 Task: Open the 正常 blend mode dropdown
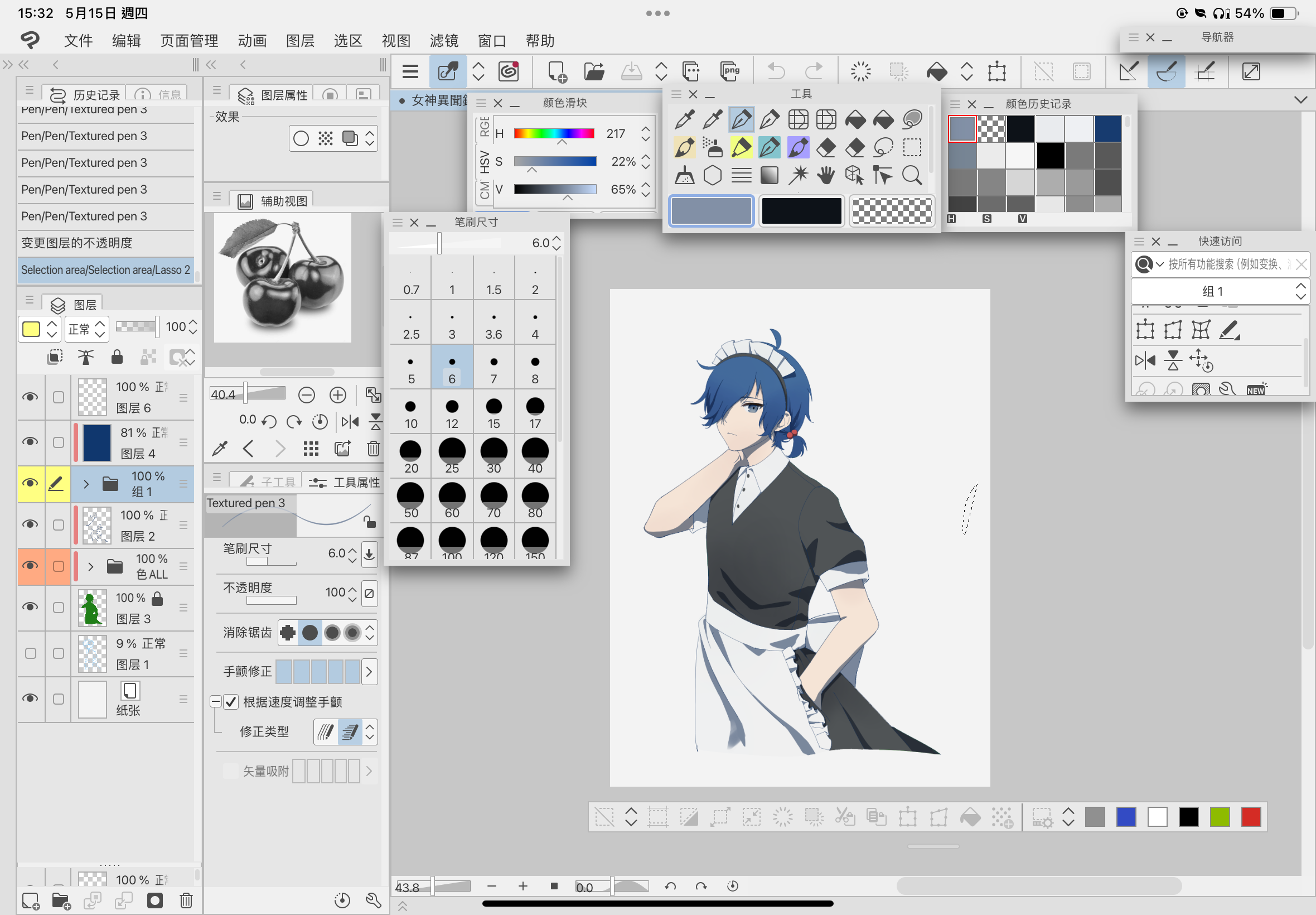point(86,329)
